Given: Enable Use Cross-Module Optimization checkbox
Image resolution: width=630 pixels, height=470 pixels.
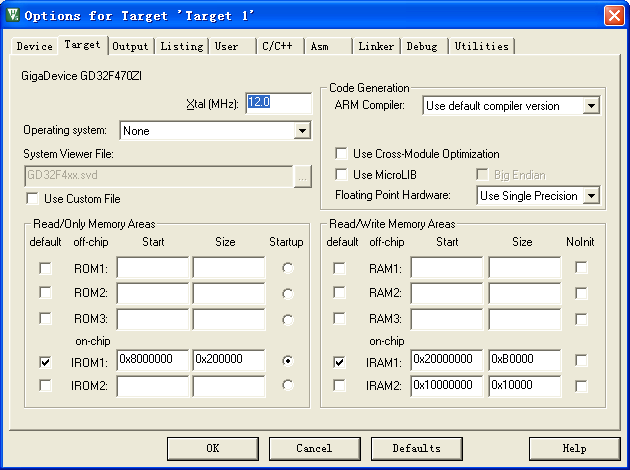Looking at the screenshot, I should [x=341, y=154].
